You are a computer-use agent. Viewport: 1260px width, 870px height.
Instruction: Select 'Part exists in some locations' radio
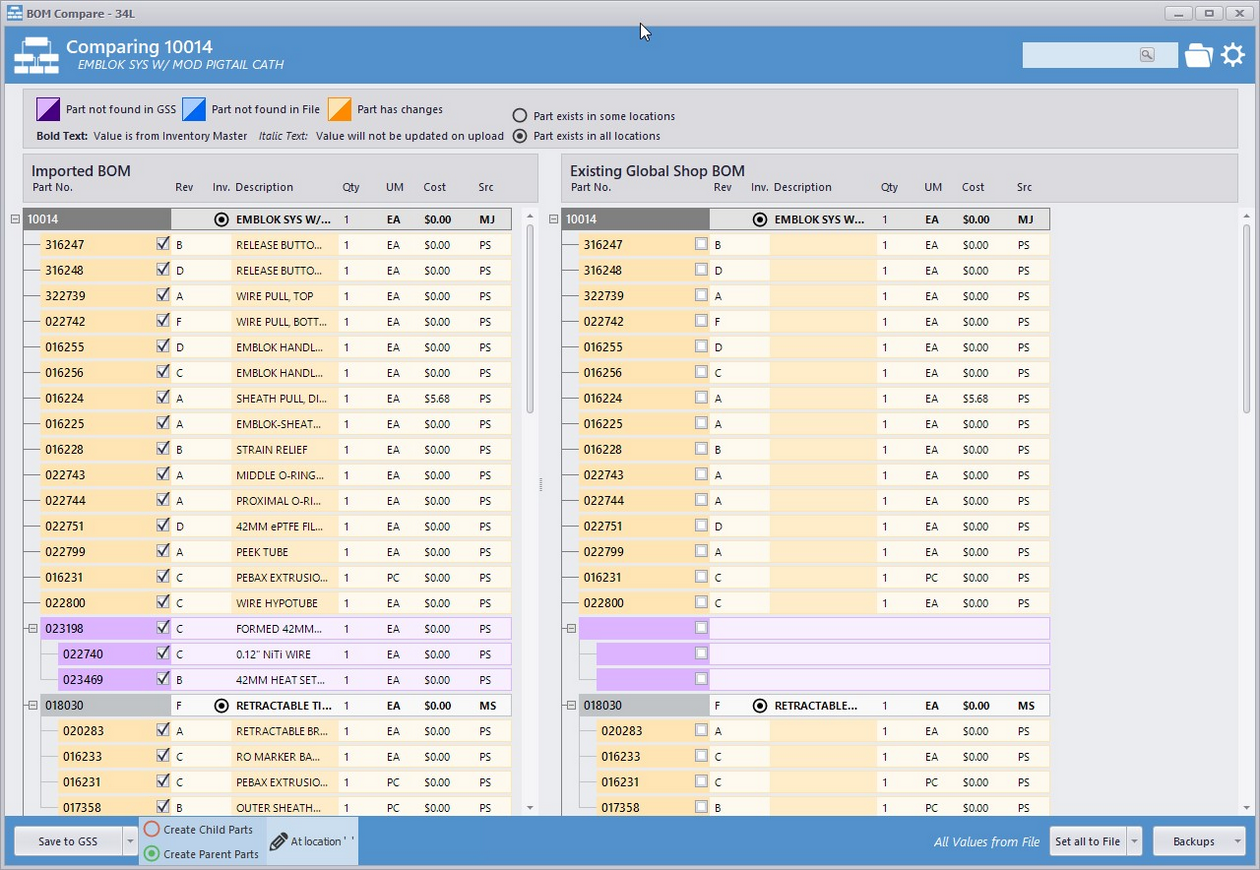coord(520,116)
